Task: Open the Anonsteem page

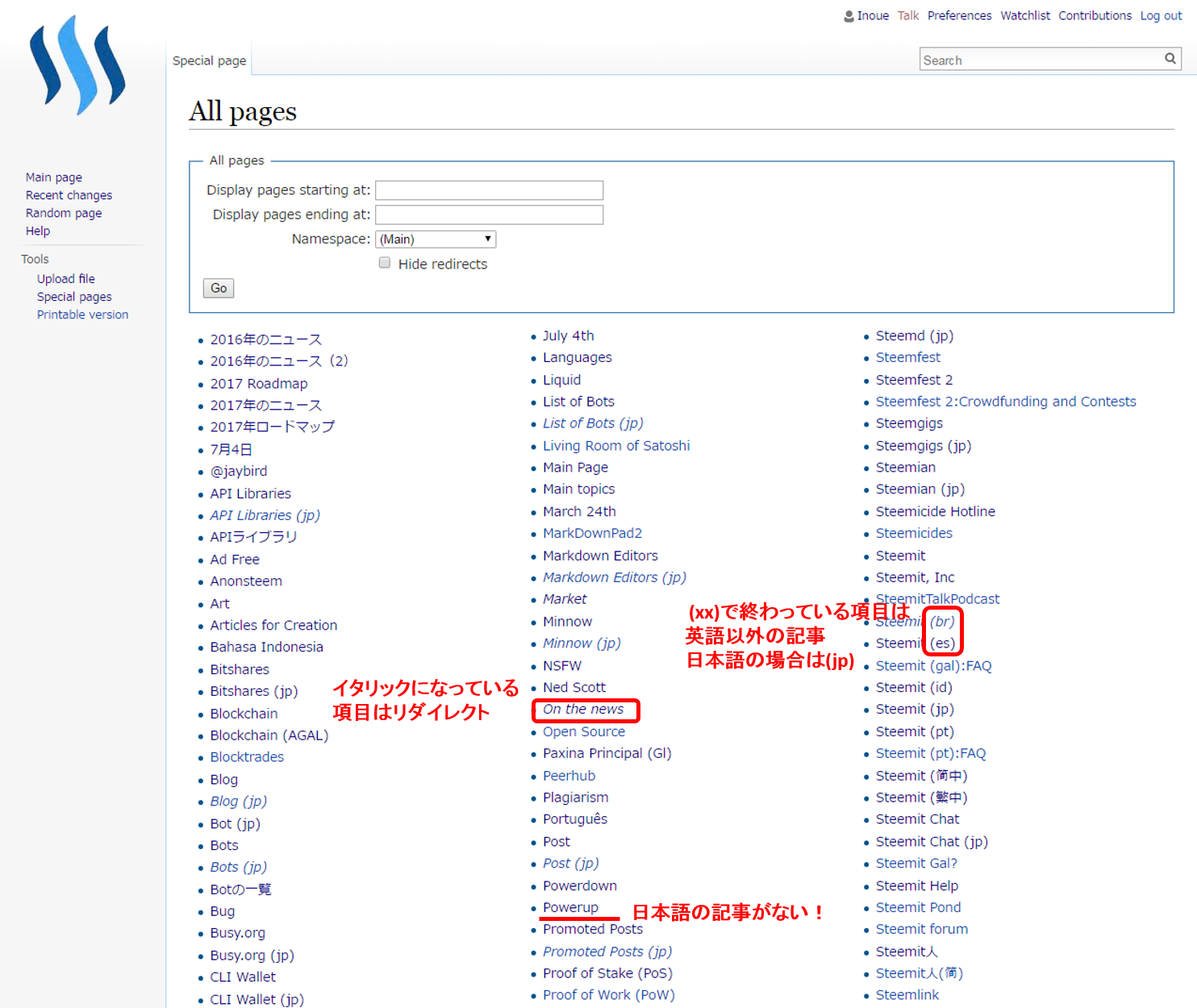Action: click(246, 581)
